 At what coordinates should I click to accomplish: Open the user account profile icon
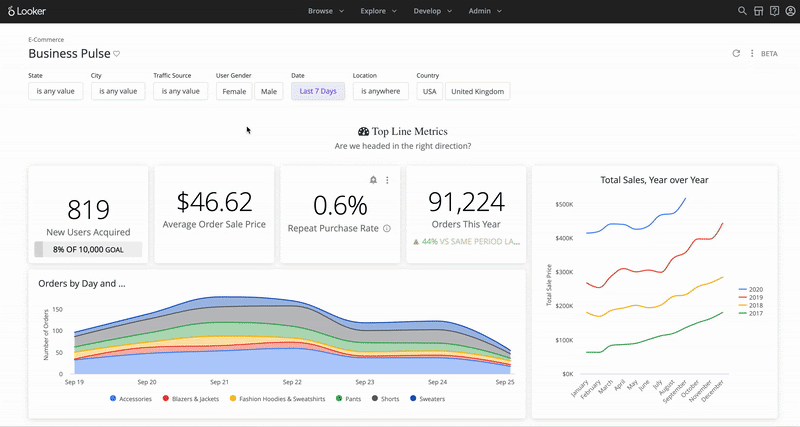click(790, 11)
